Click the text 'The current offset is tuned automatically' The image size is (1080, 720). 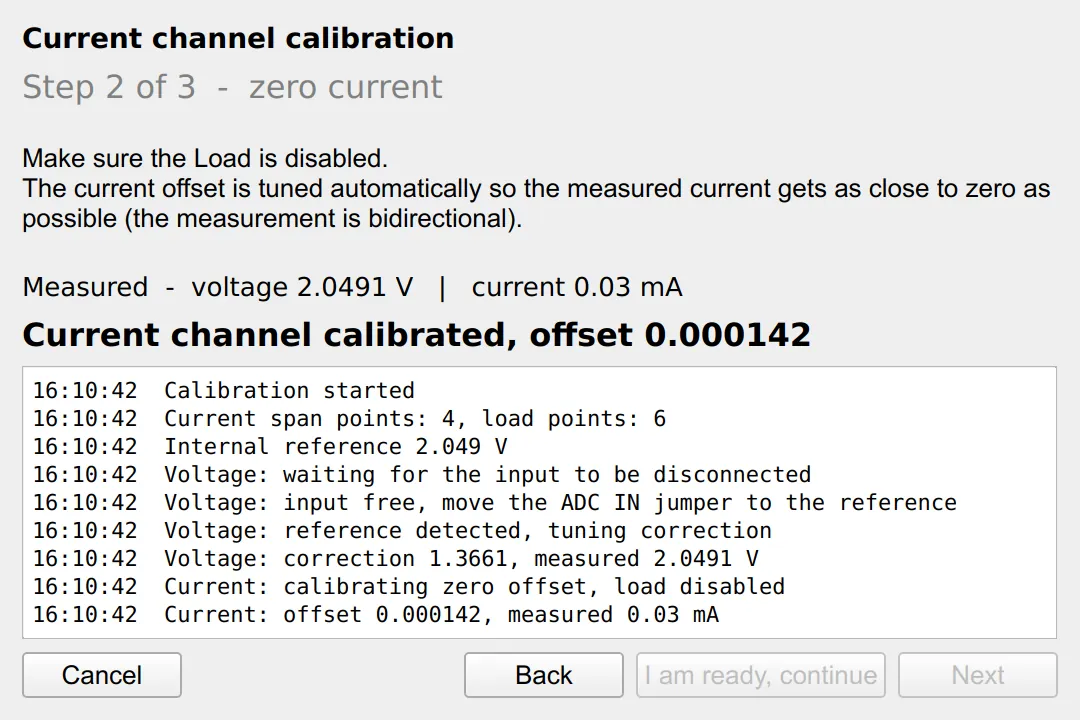[252, 189]
